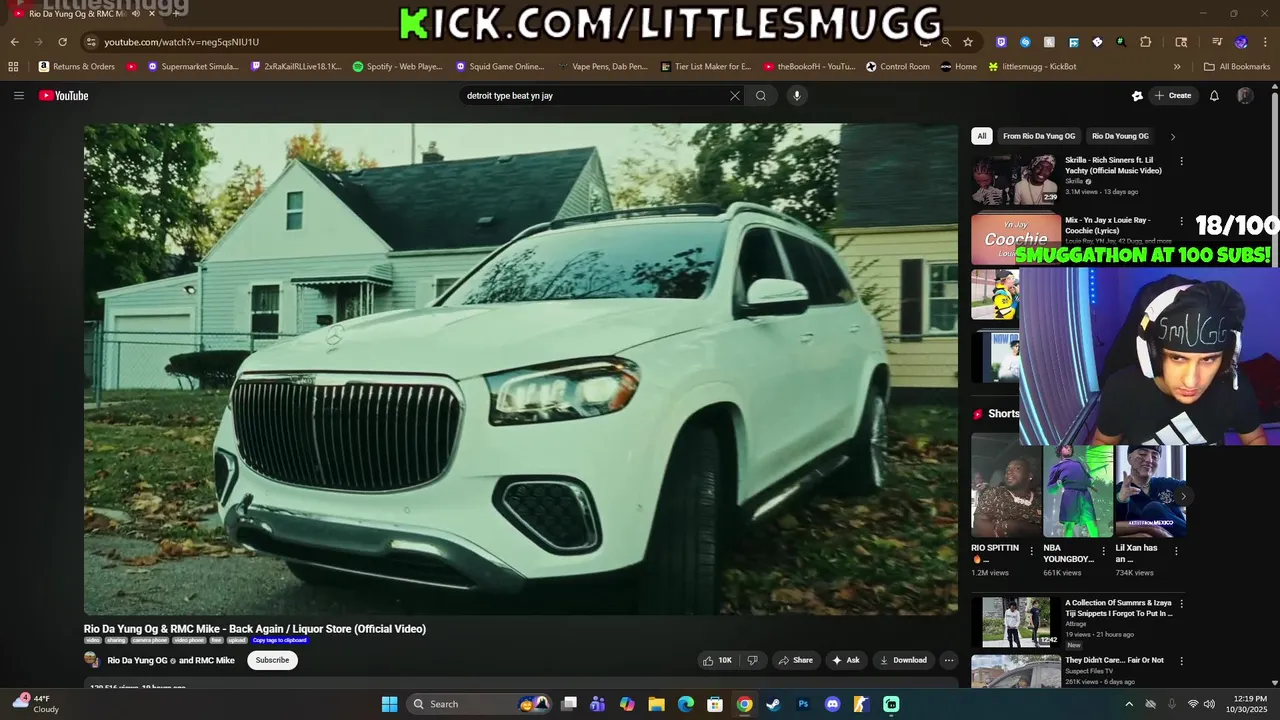Open Chrome media controls icon
Screen dimensions: 1280x720
click(x=1217, y=42)
